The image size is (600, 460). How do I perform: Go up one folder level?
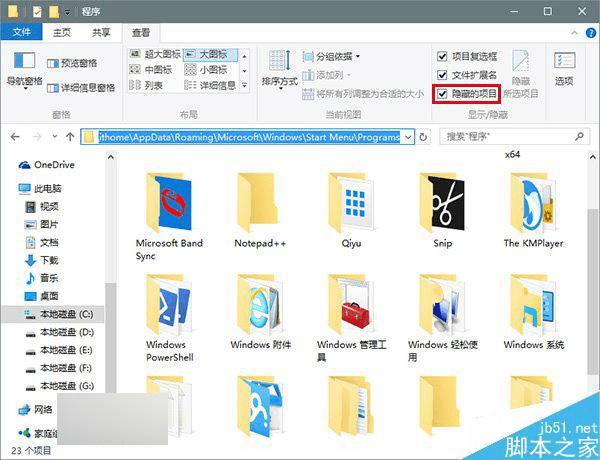(70, 137)
